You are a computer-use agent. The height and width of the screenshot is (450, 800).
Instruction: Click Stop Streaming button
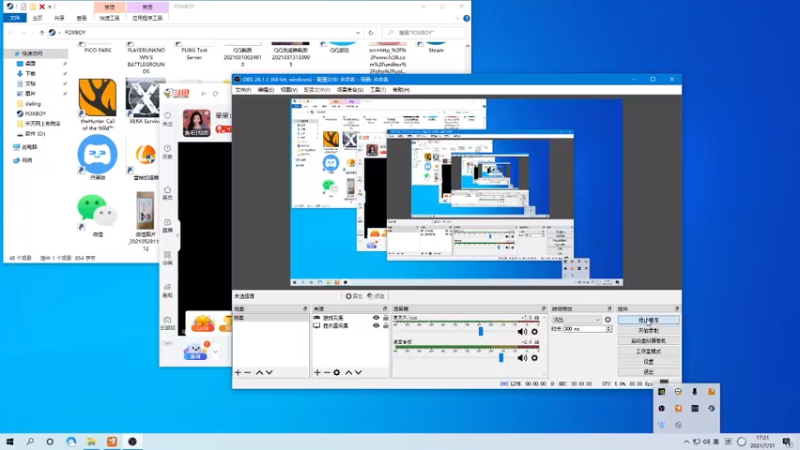tap(648, 320)
